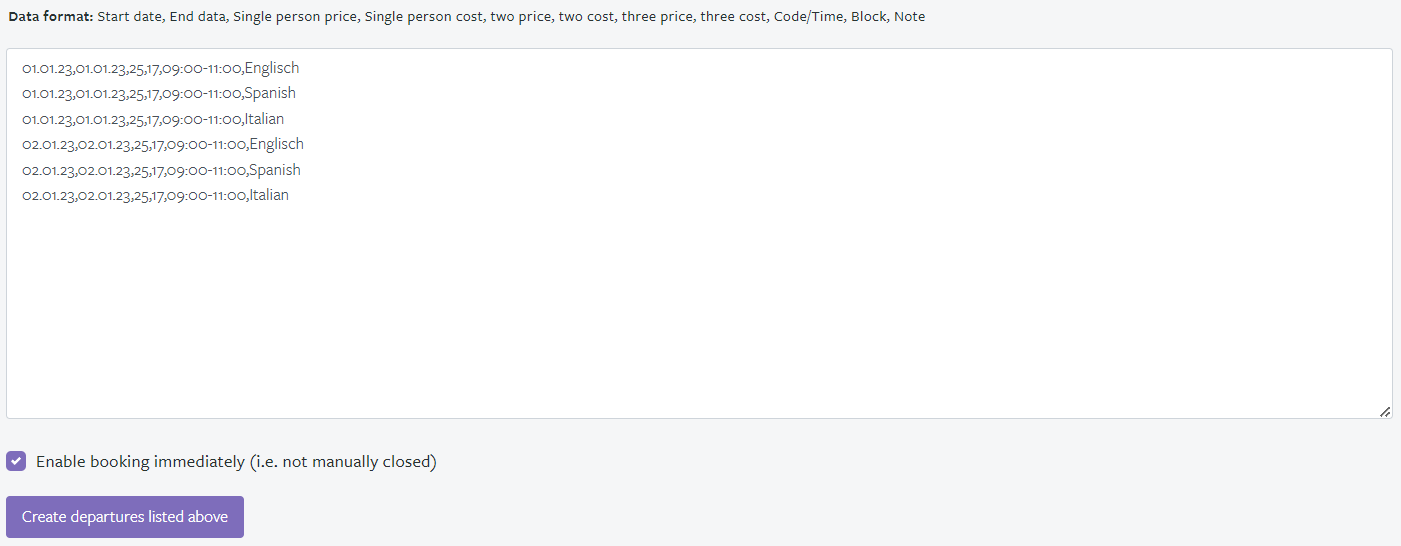Image resolution: width=1401 pixels, height=546 pixels.
Task: Click the start date in the last departure line
Action: tap(48, 195)
